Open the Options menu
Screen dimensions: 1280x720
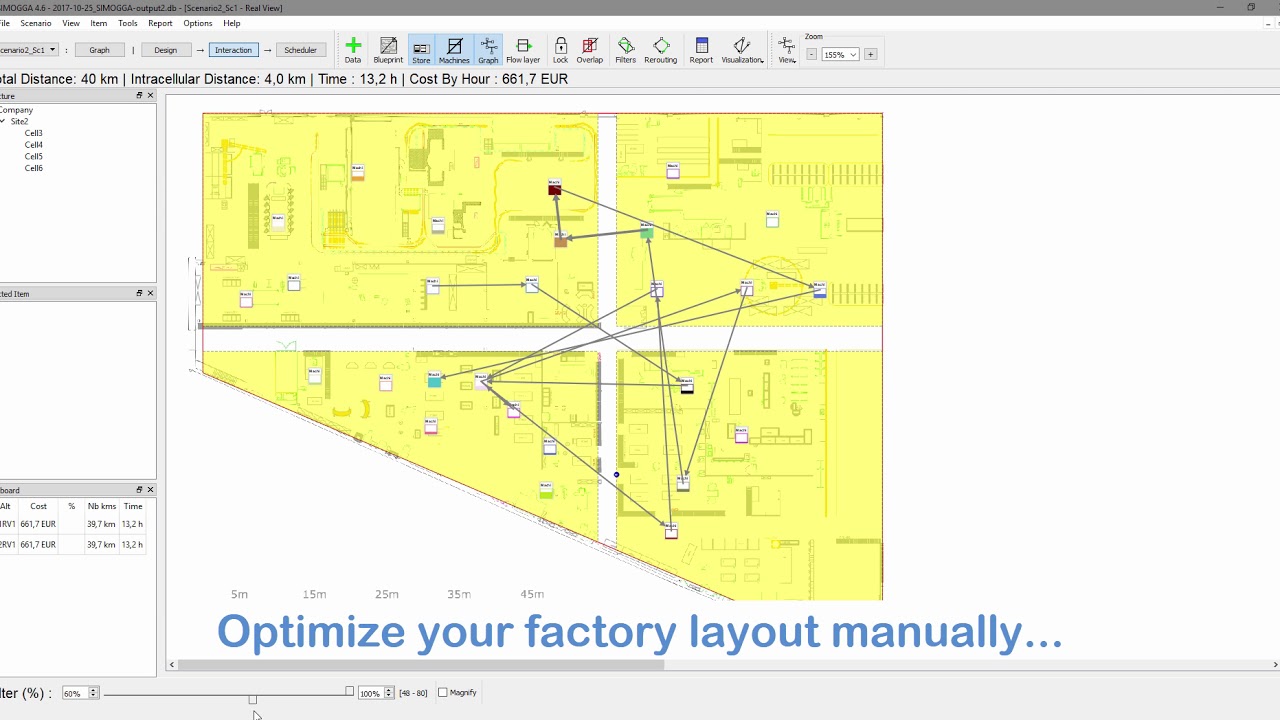(x=198, y=23)
